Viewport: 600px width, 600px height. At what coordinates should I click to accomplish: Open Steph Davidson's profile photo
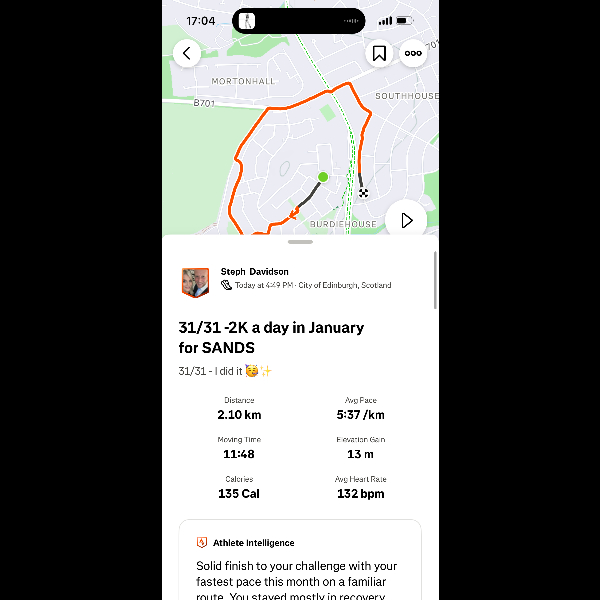195,282
